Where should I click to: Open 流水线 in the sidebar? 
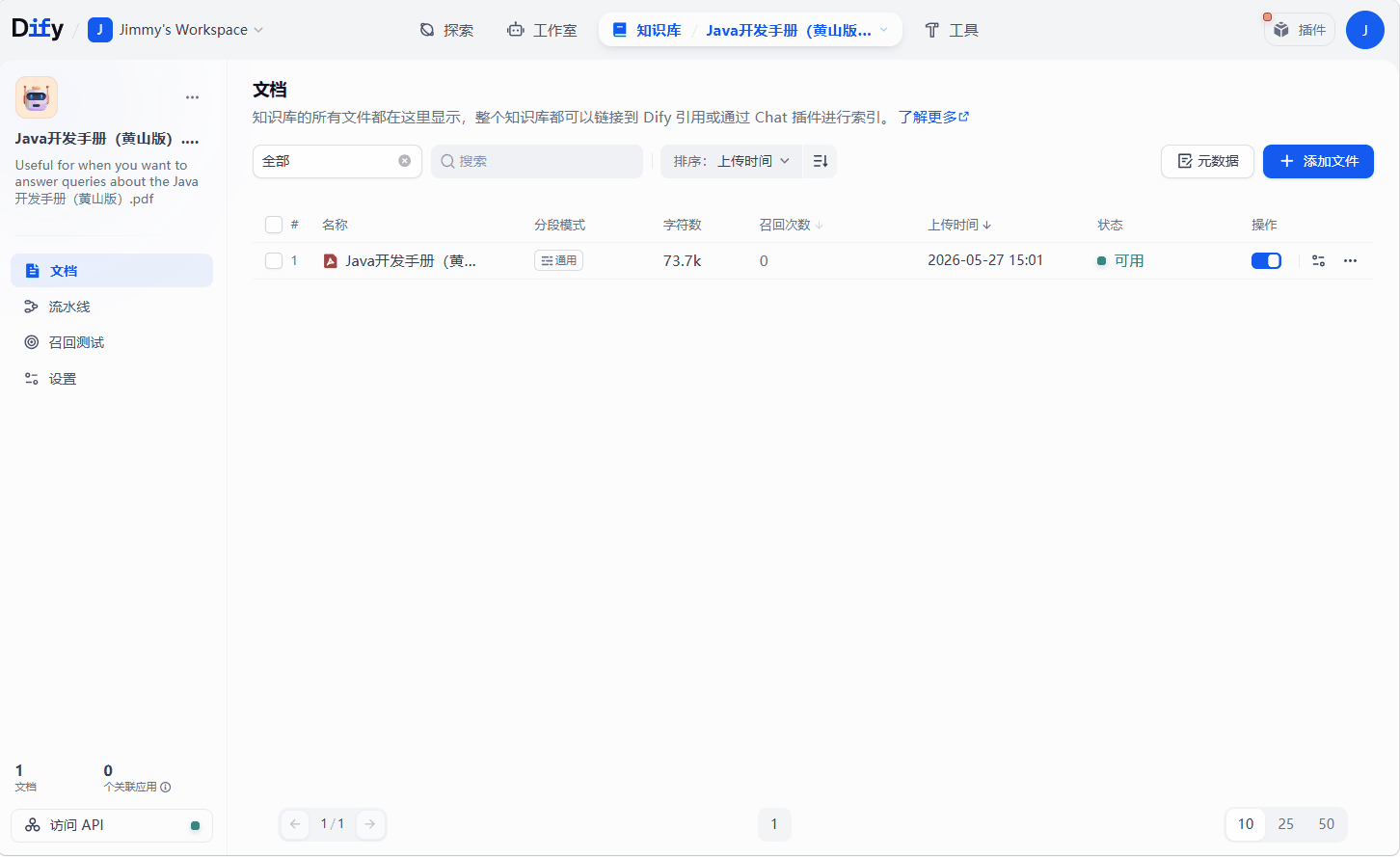click(112, 307)
